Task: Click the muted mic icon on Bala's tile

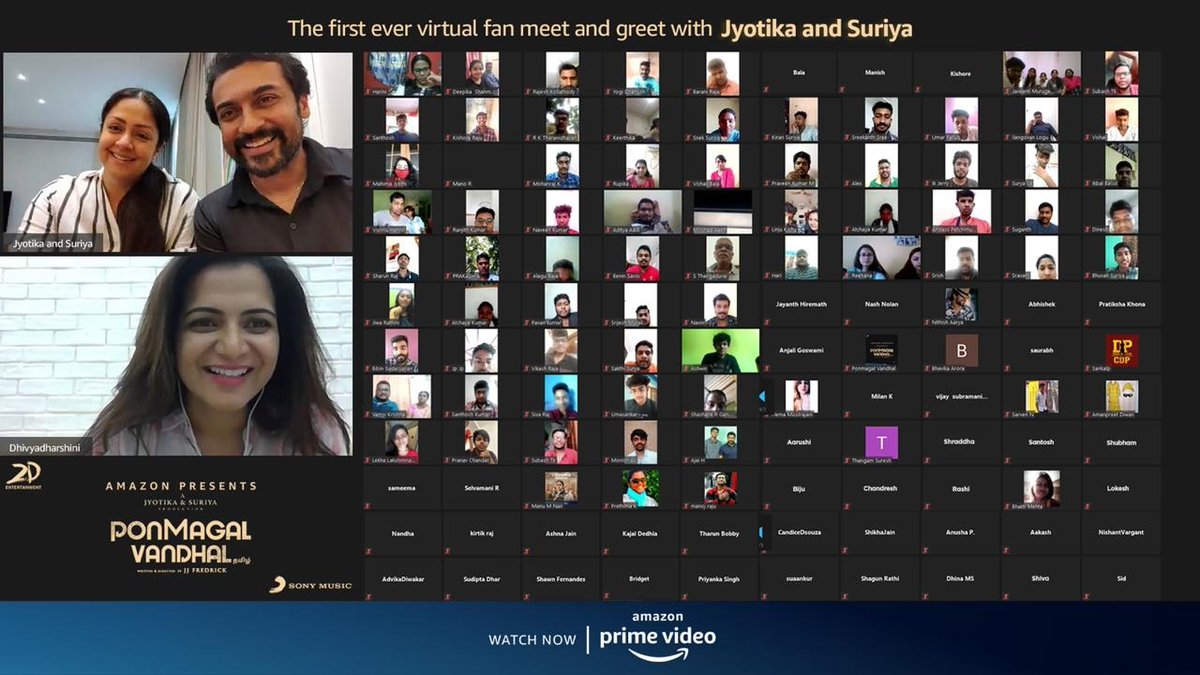Action: point(765,91)
